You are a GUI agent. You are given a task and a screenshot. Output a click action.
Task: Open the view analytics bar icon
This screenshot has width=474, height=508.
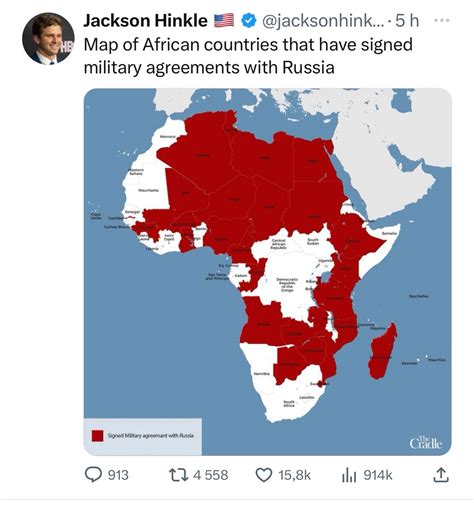349,475
